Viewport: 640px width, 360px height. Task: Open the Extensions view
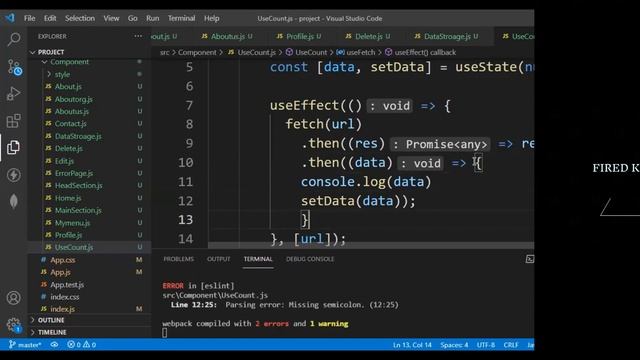point(13,121)
